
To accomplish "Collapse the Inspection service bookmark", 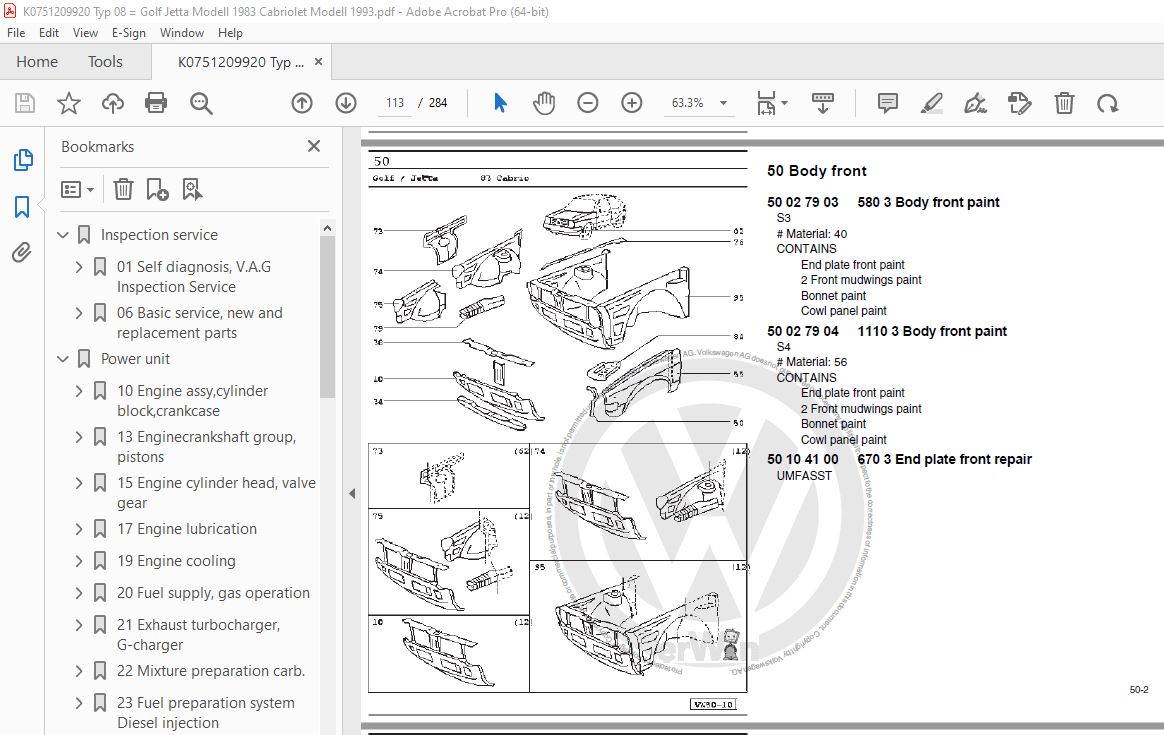I will pyautogui.click(x=63, y=234).
